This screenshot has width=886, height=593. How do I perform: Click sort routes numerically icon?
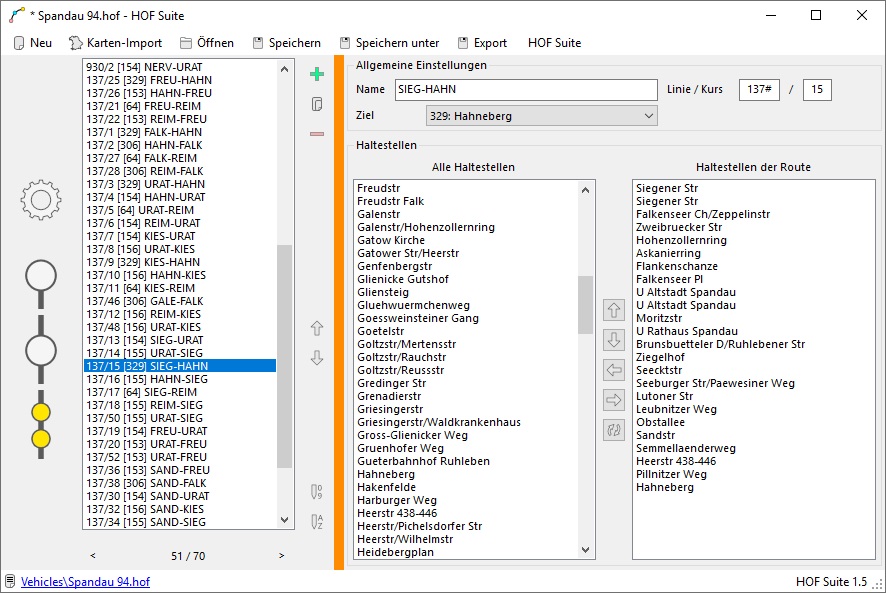317,492
